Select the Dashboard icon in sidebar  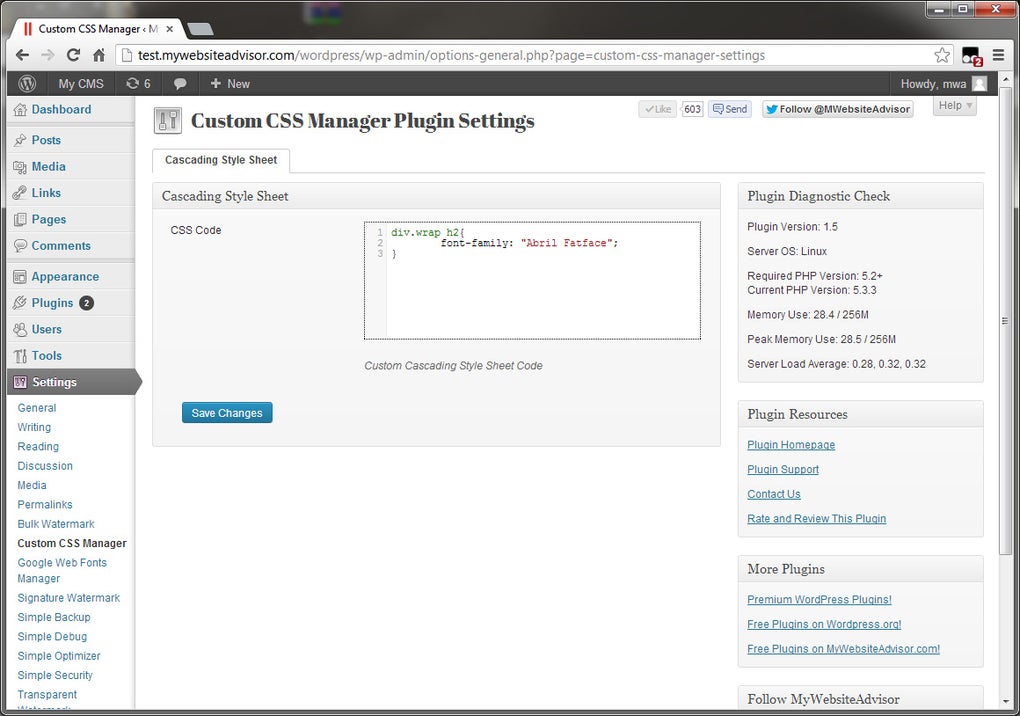point(22,108)
